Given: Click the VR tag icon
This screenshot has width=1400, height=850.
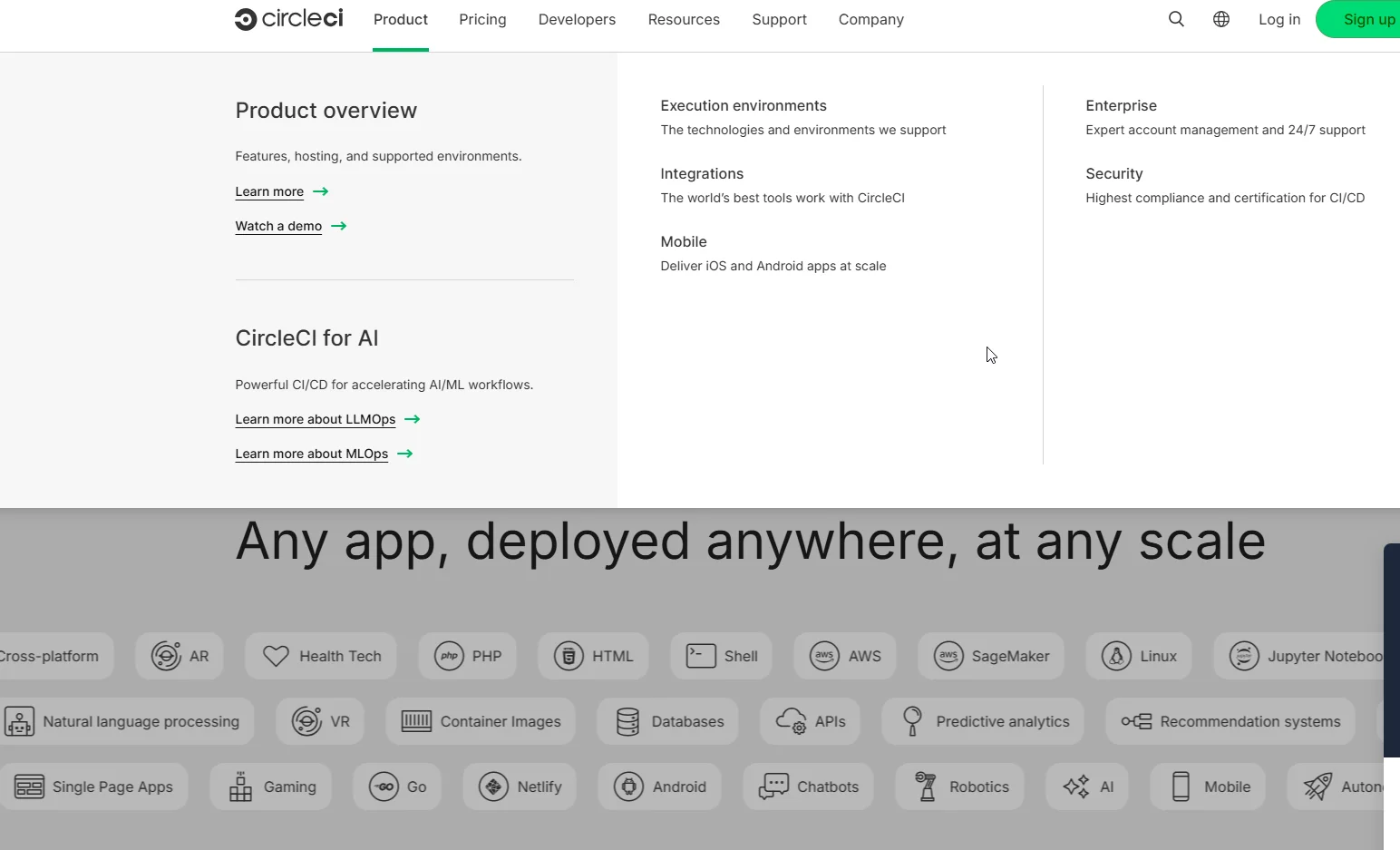Looking at the screenshot, I should point(306,721).
